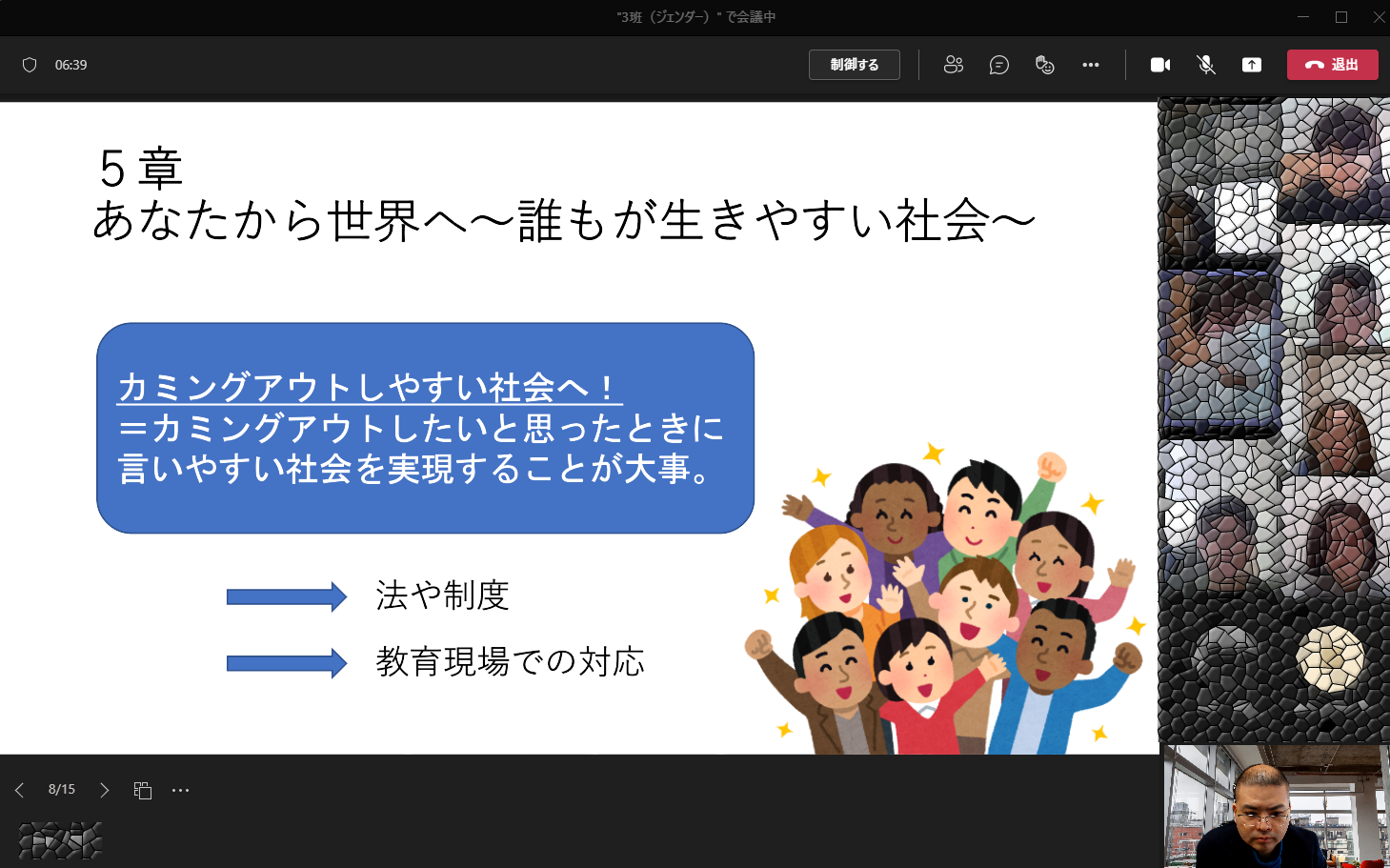Turn the camera off
The width and height of the screenshot is (1390, 868).
(1159, 65)
